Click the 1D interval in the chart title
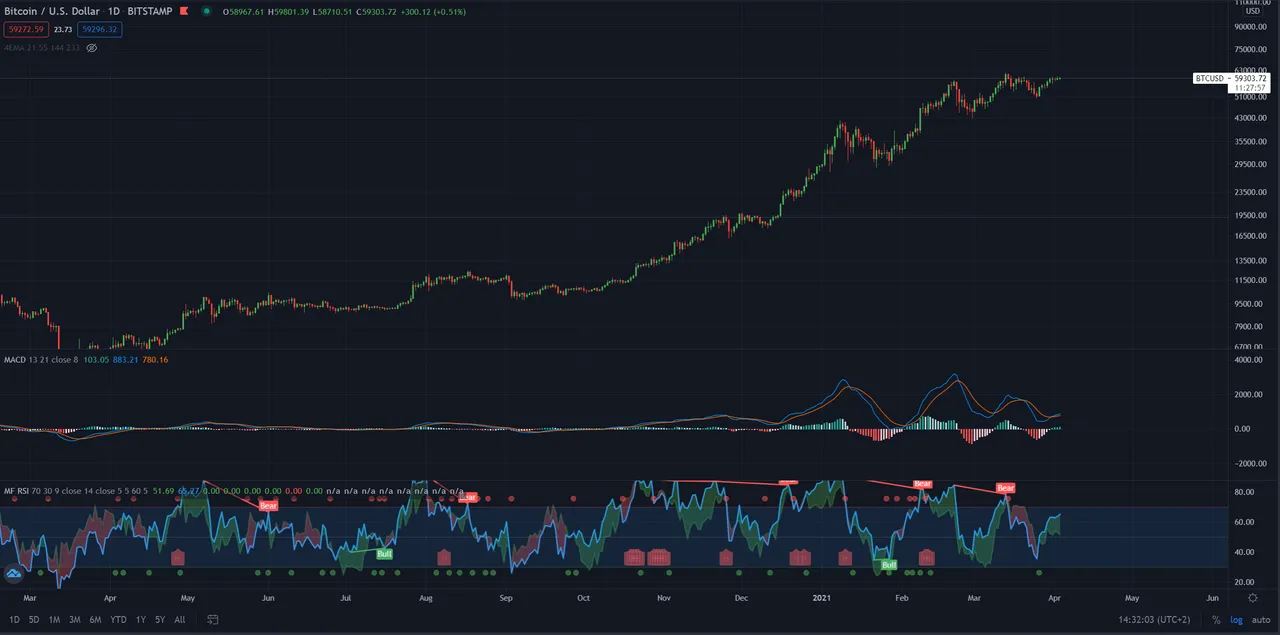Screen dimensions: 1280x635 tap(115, 11)
